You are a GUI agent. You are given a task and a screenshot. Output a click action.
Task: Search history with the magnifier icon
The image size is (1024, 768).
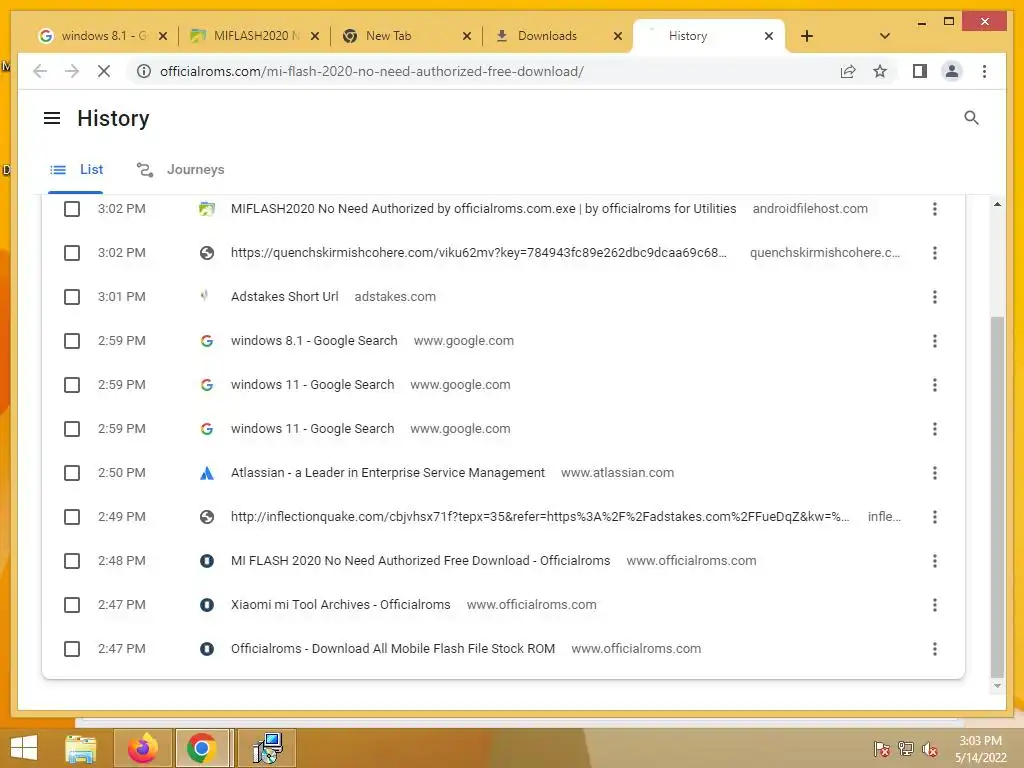[971, 118]
